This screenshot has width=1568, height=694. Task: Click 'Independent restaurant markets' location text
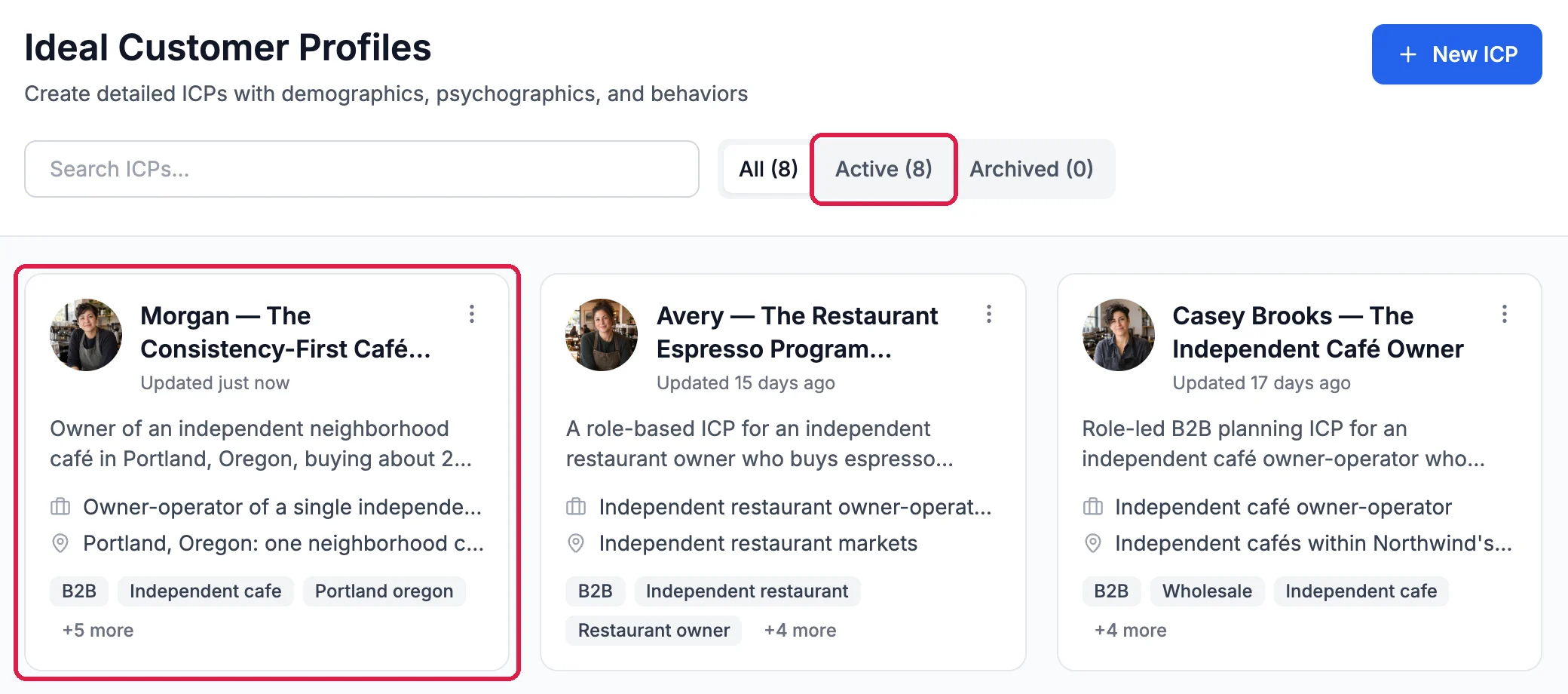pyautogui.click(x=758, y=543)
